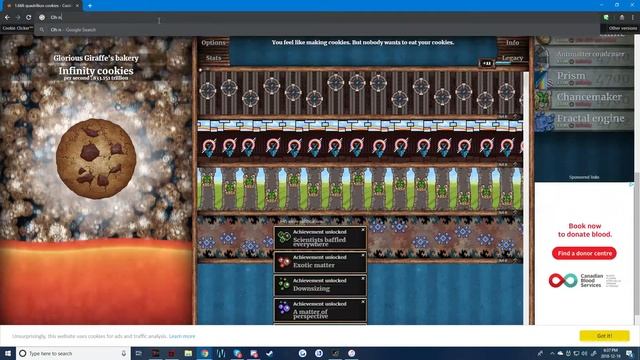
Task: Click the Cortana microphone icon
Action: click(x=124, y=353)
